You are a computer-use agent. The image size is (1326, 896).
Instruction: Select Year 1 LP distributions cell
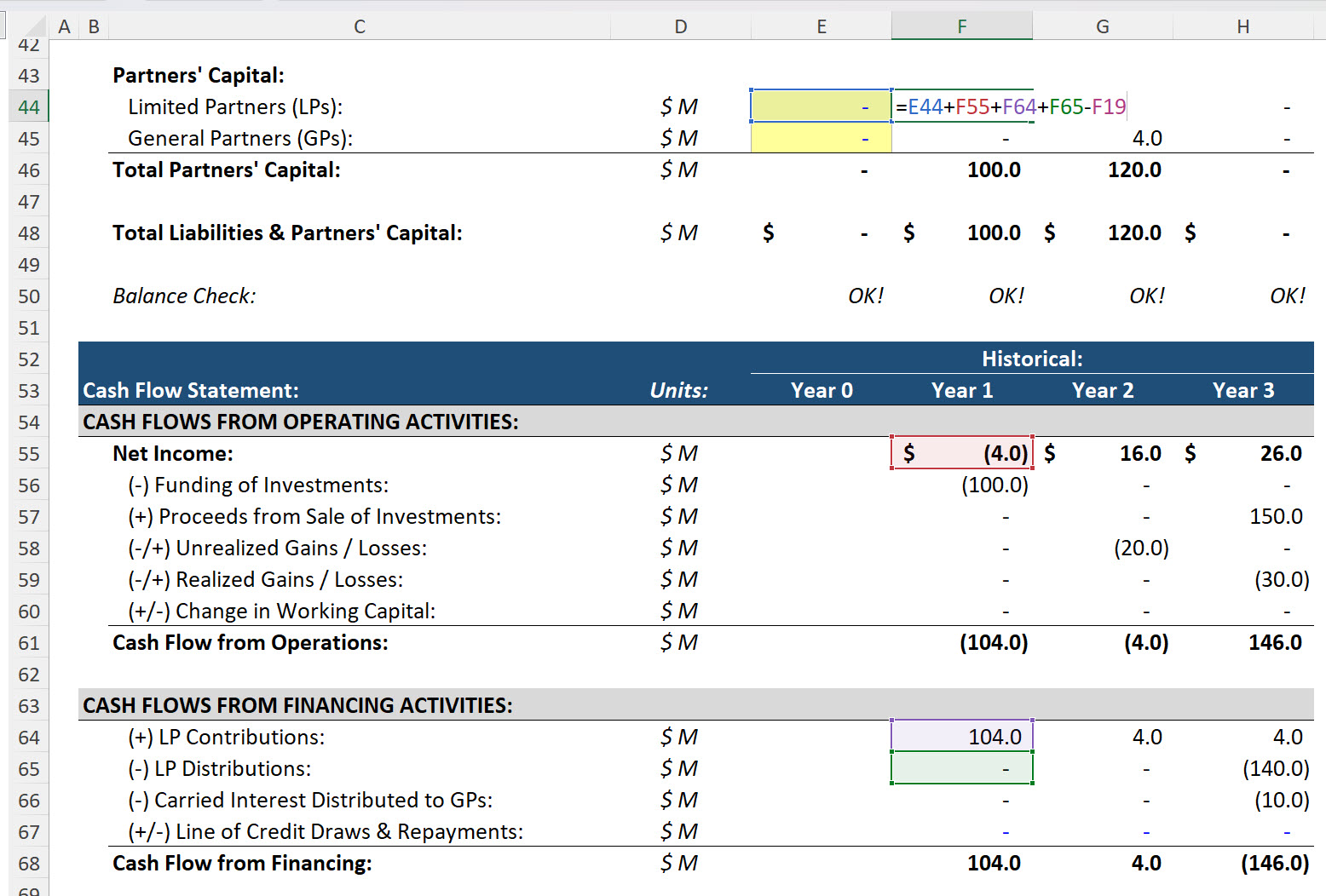962,768
